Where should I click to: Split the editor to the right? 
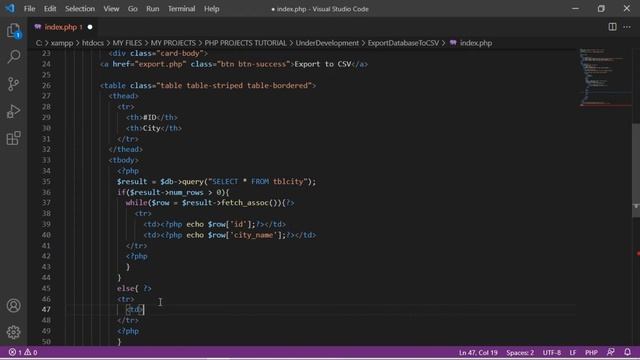coord(612,27)
